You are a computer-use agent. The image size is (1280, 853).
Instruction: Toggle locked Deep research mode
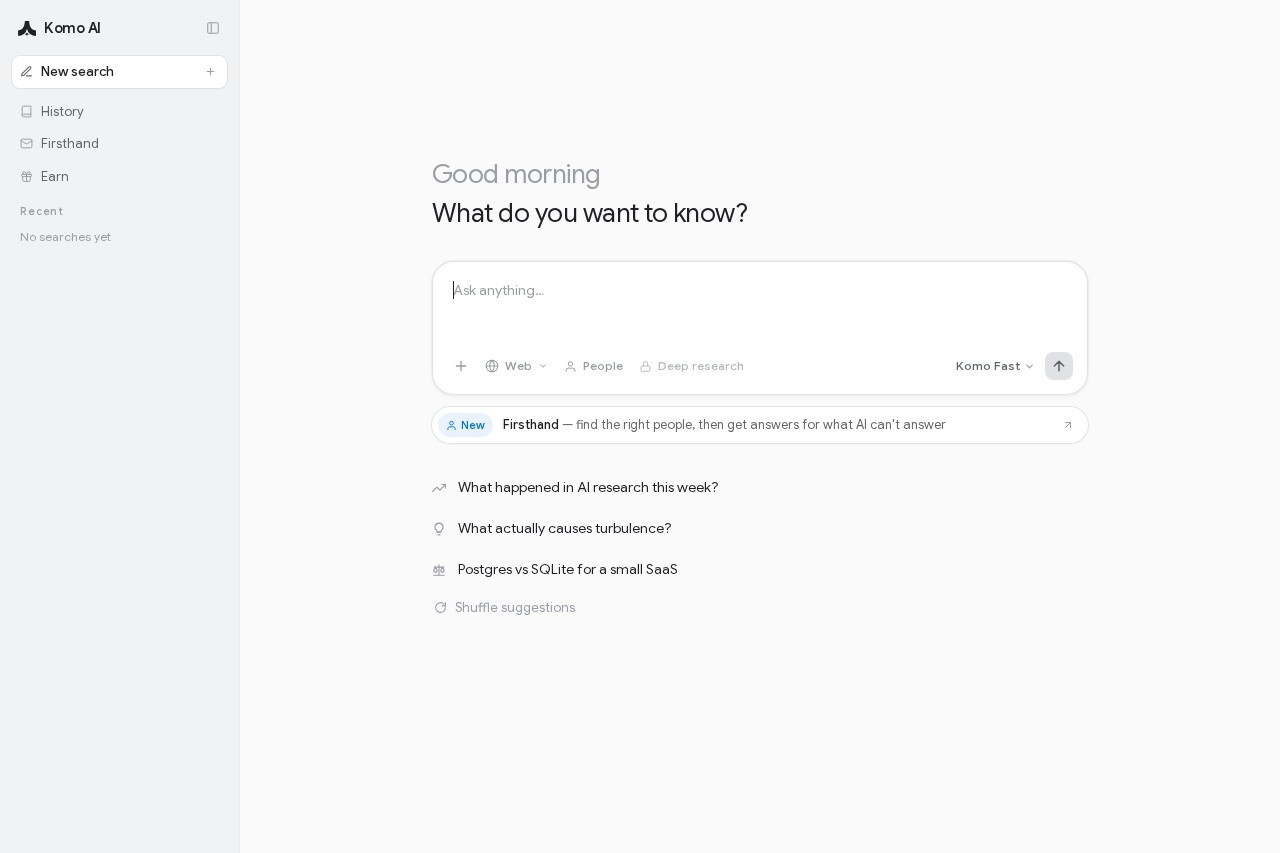pos(692,366)
